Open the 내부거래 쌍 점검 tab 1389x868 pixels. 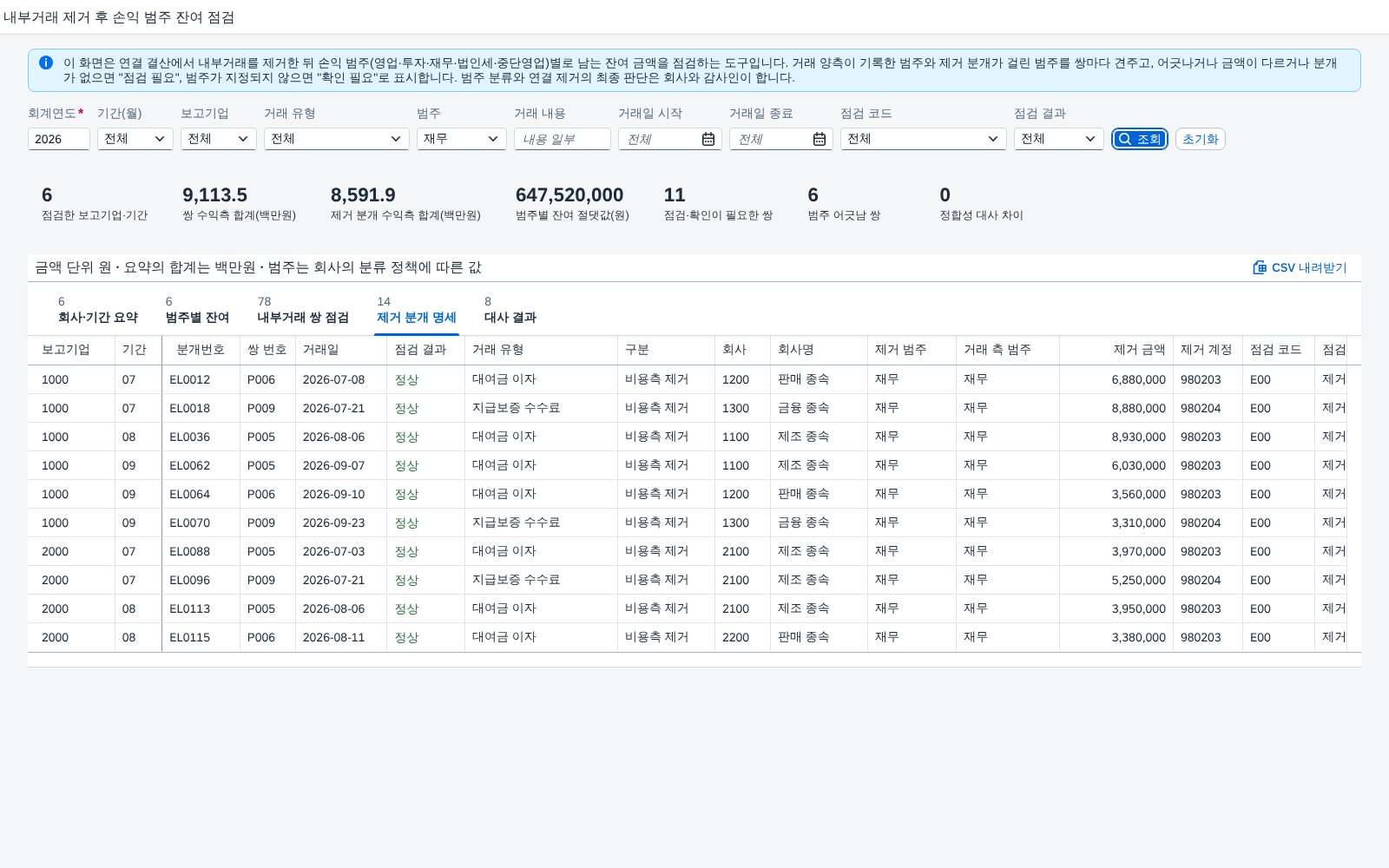click(x=303, y=310)
